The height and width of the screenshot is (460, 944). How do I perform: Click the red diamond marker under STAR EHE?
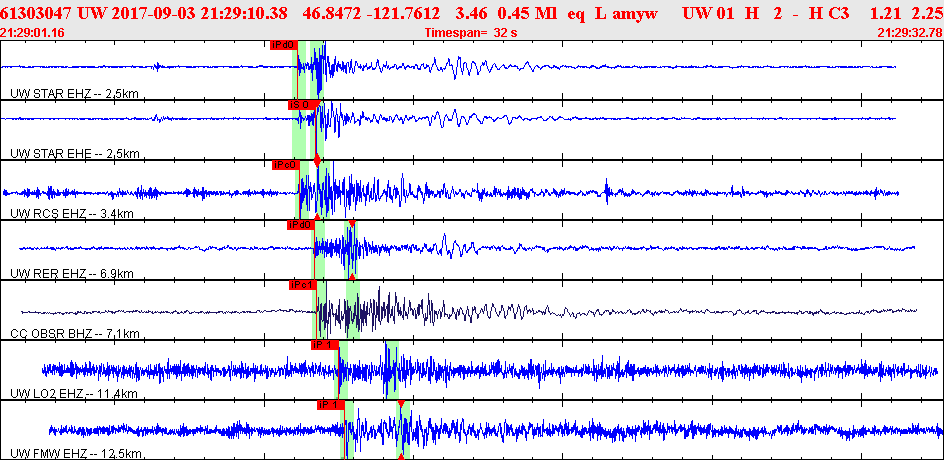pyautogui.click(x=317, y=160)
